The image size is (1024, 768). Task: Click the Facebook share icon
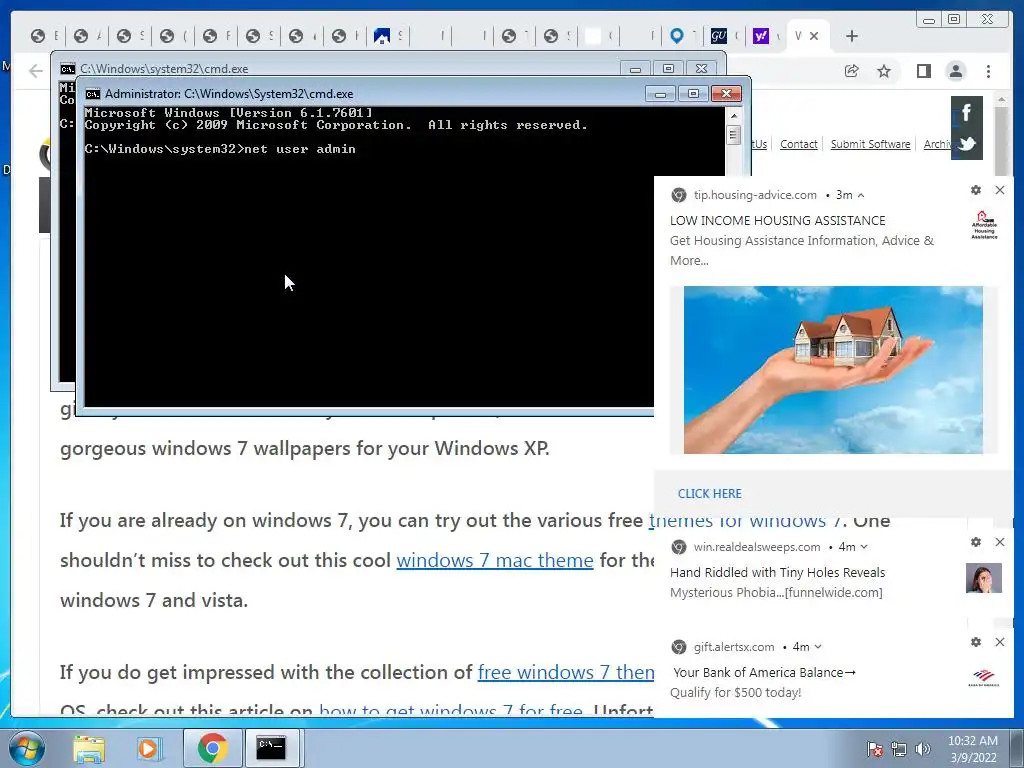(x=967, y=112)
